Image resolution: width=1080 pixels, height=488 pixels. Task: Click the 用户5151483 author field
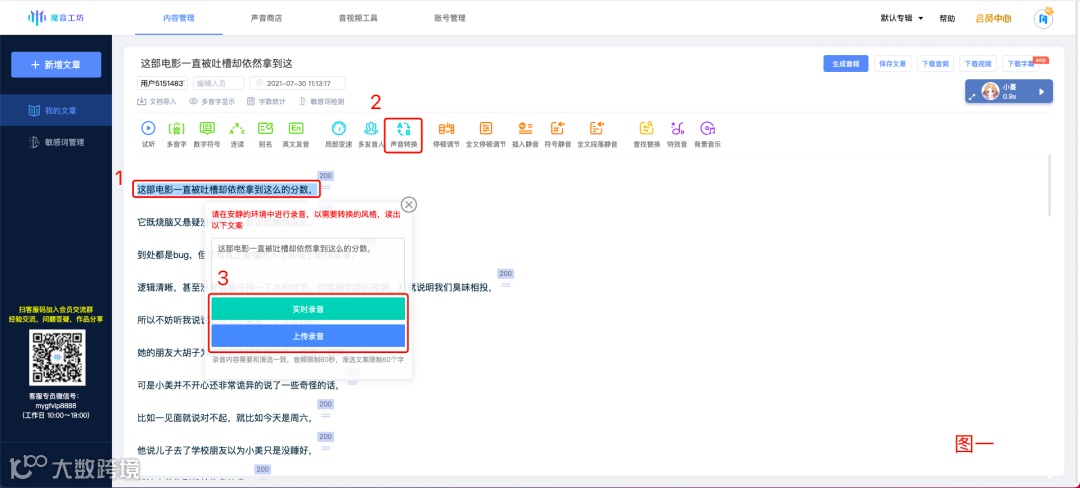[x=163, y=83]
